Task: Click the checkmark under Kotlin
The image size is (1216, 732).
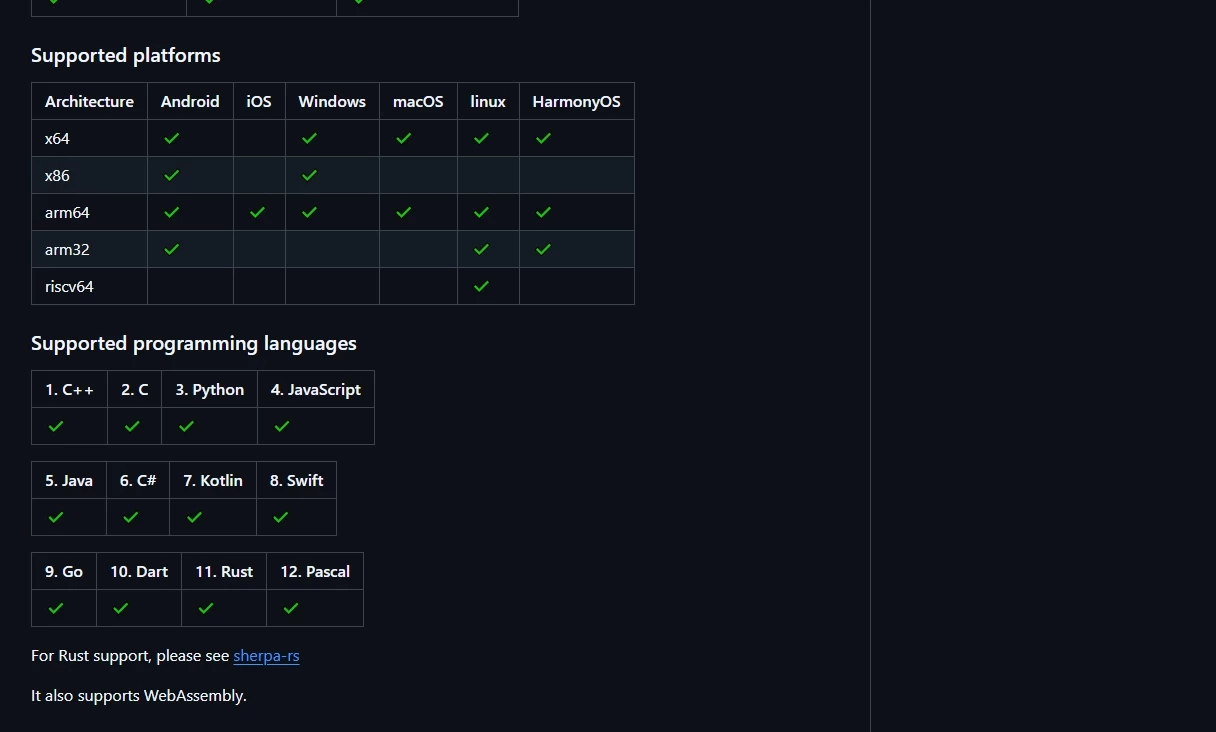Action: click(x=194, y=518)
